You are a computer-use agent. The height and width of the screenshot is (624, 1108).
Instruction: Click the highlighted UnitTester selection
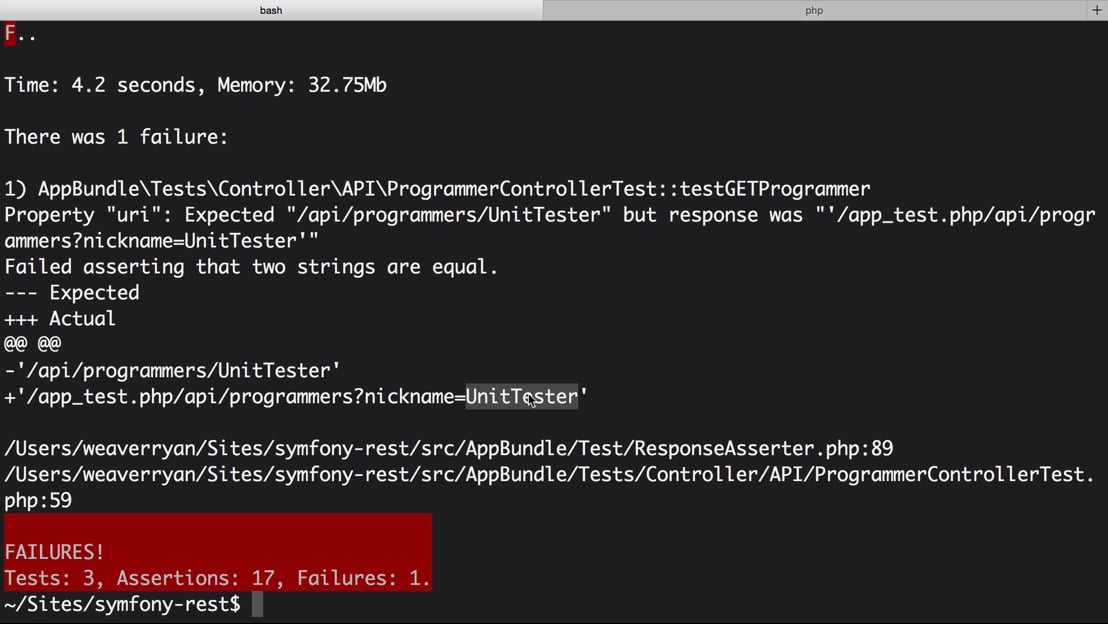pyautogui.click(x=521, y=397)
